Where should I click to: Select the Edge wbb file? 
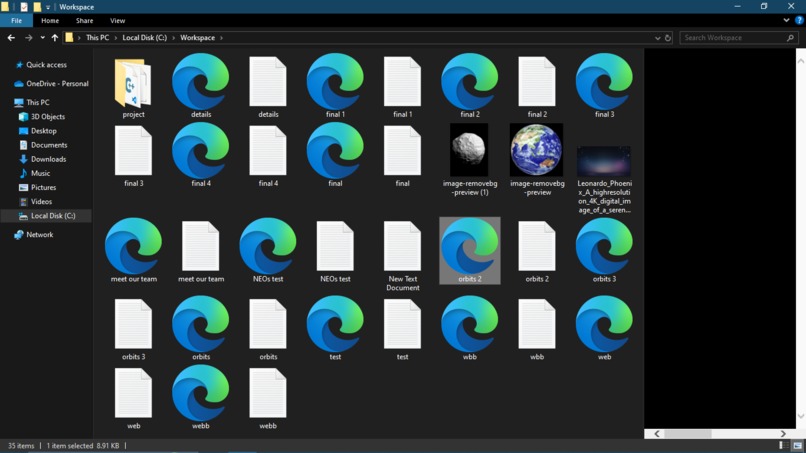[470, 324]
